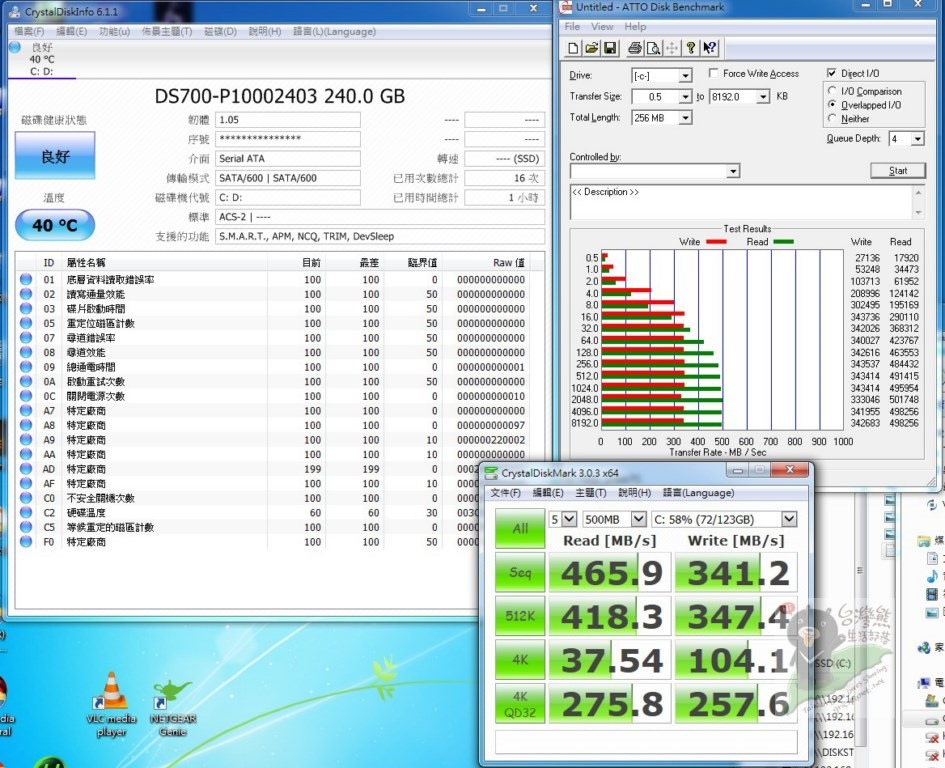Open the 500MB test size dropdown

click(637, 519)
